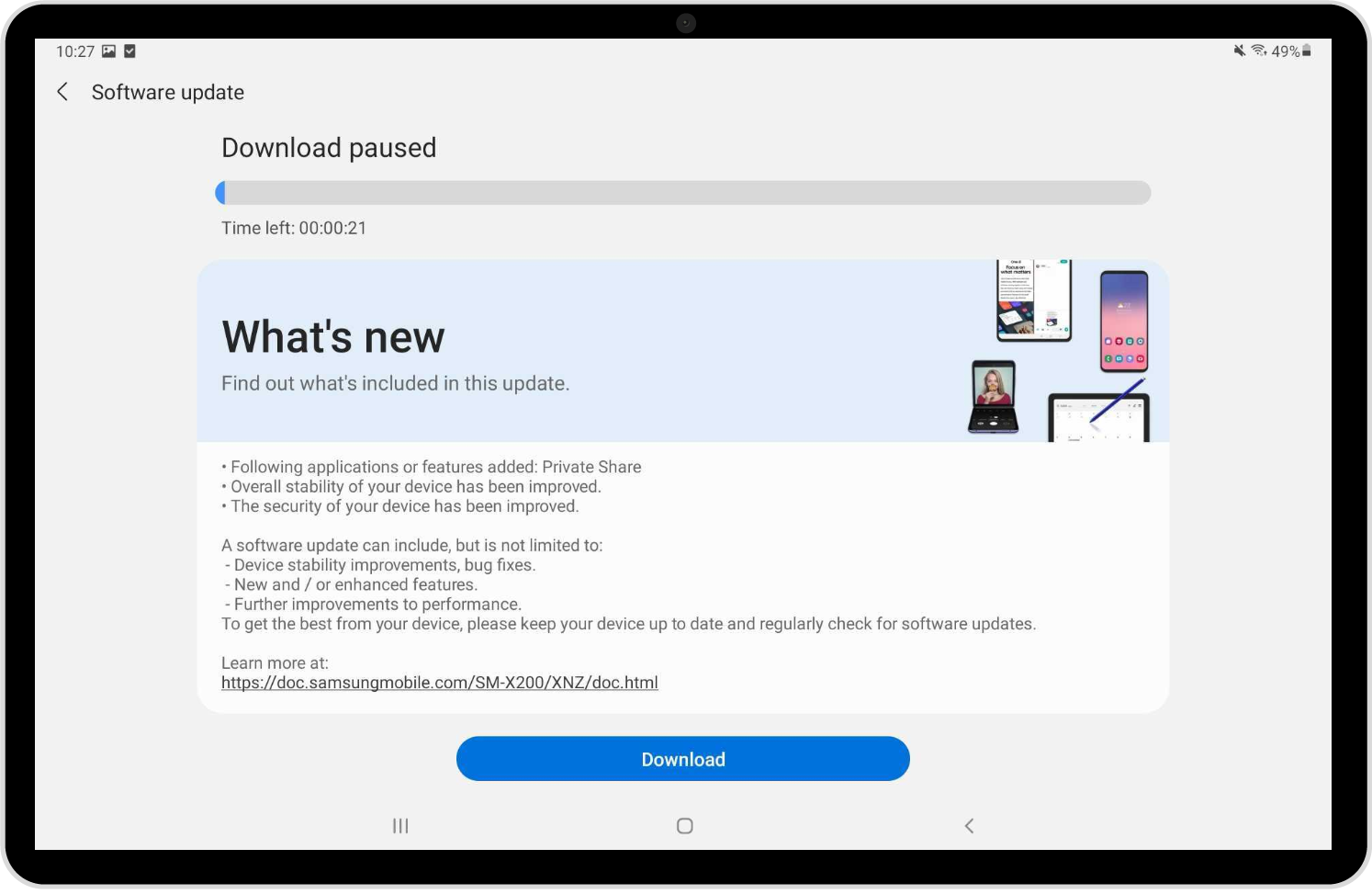Screen dimensions: 1372x894
Task: Tap the clock showing 10:27
Action: [73, 51]
